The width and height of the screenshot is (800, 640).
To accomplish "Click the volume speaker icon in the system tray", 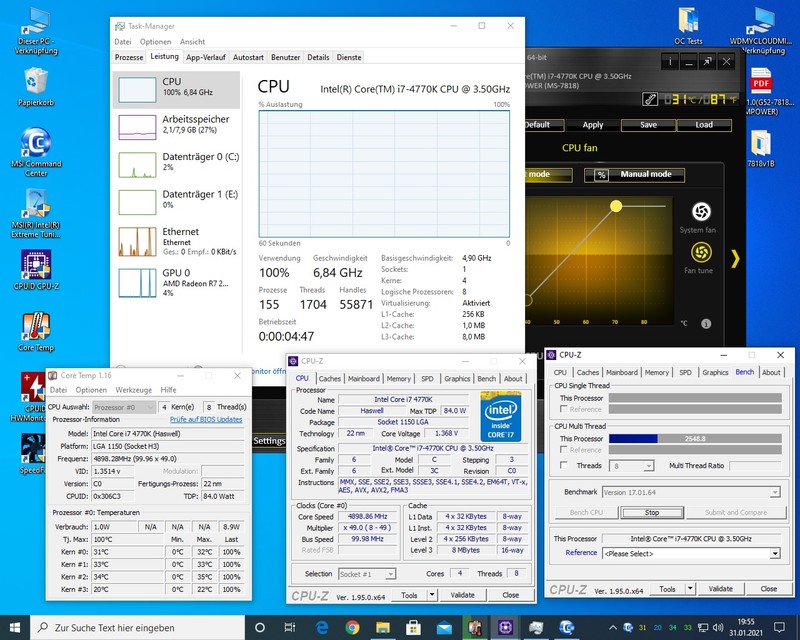I will click(x=718, y=627).
